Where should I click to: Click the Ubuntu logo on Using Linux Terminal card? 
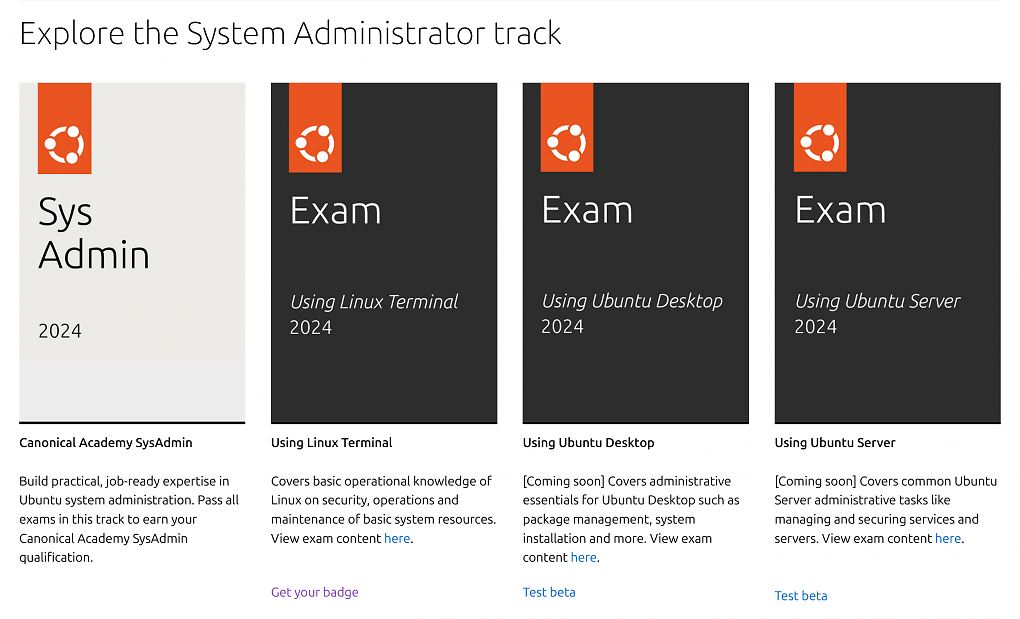[315, 143]
